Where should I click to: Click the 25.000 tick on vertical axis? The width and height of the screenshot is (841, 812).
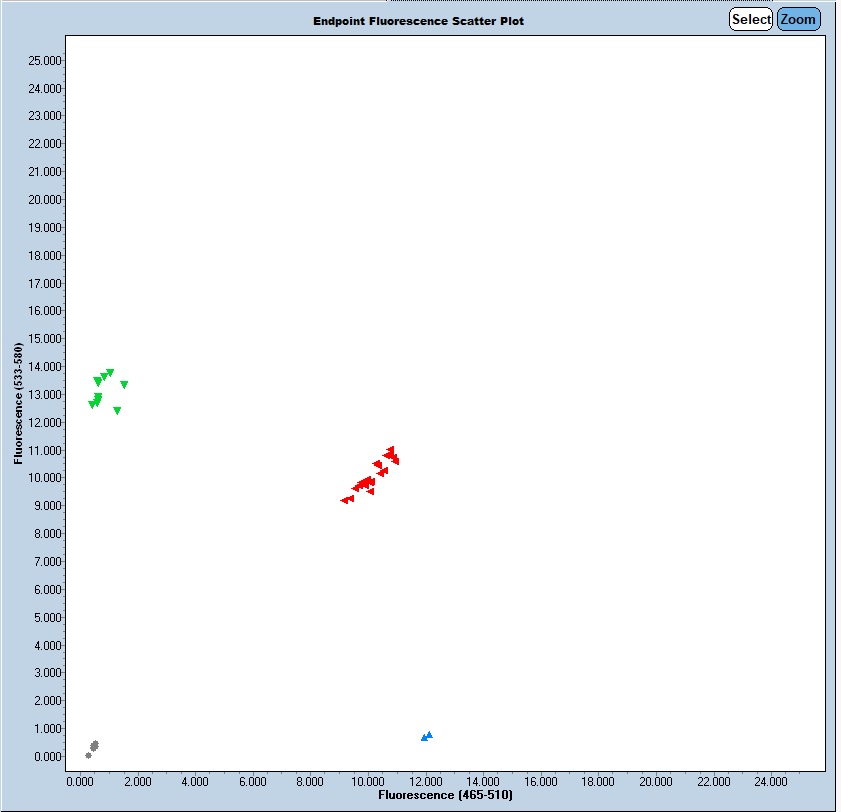(x=46, y=61)
